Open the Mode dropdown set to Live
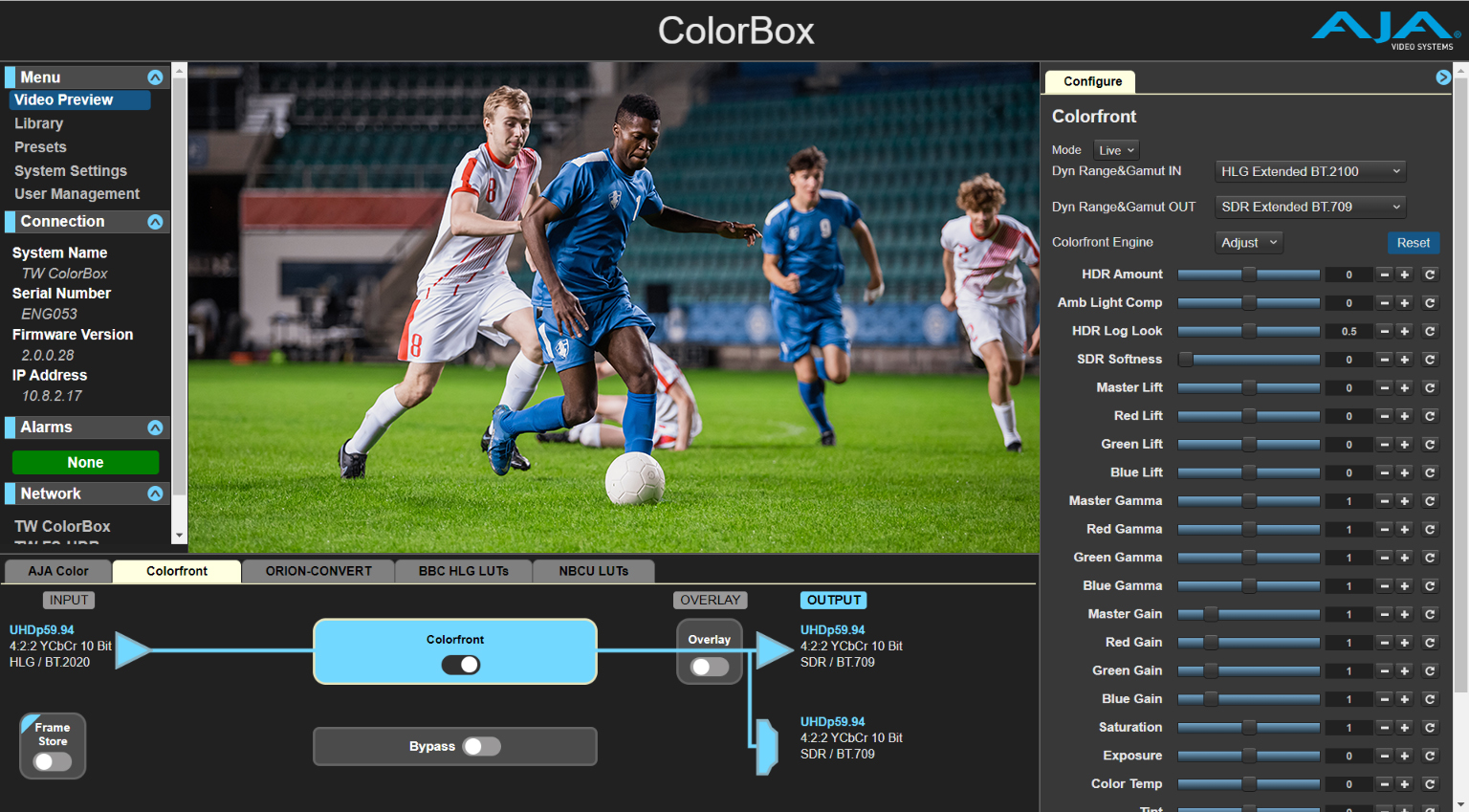This screenshot has height=812, width=1469. click(x=1116, y=149)
